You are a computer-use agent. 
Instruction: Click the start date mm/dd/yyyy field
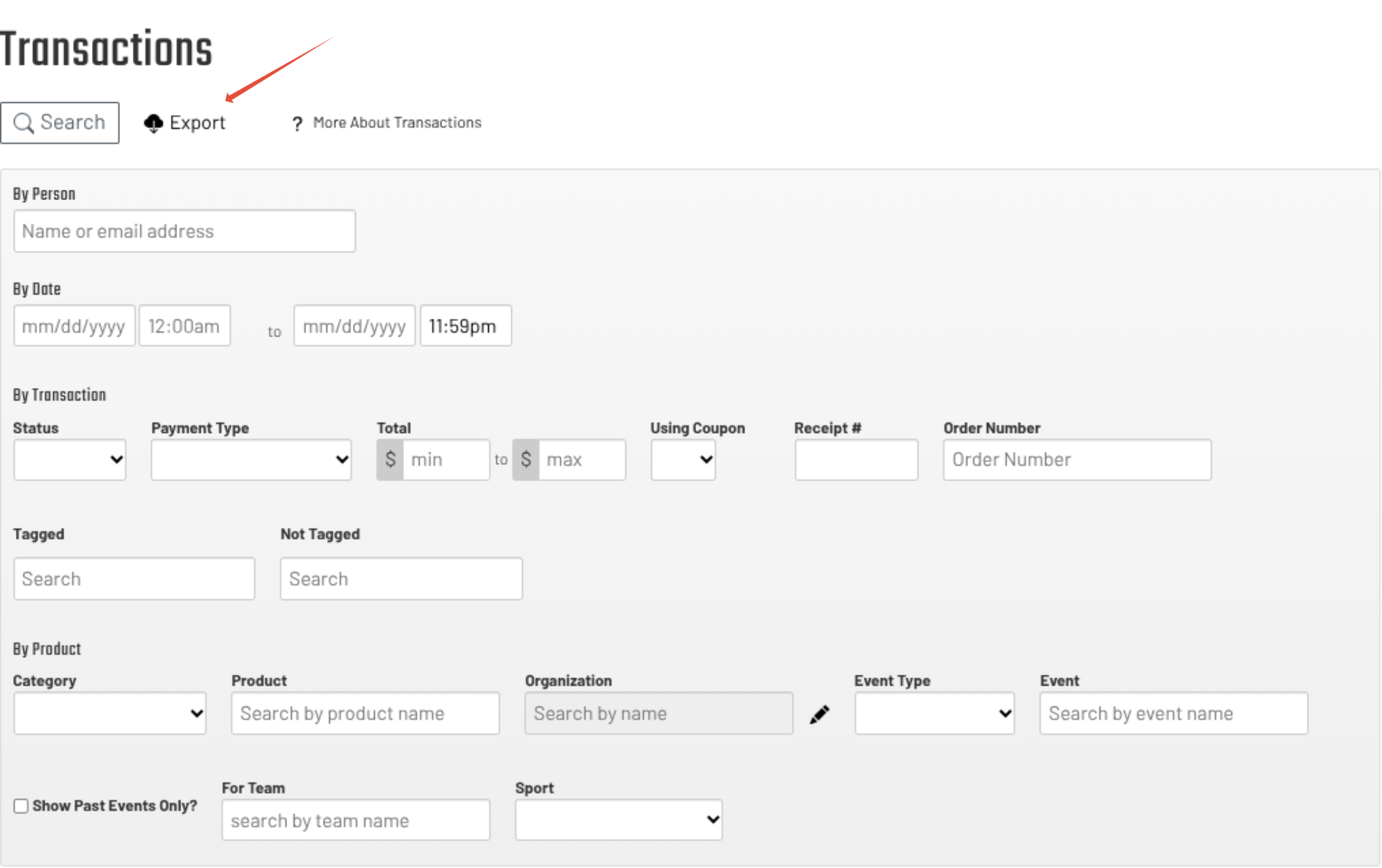pos(74,326)
